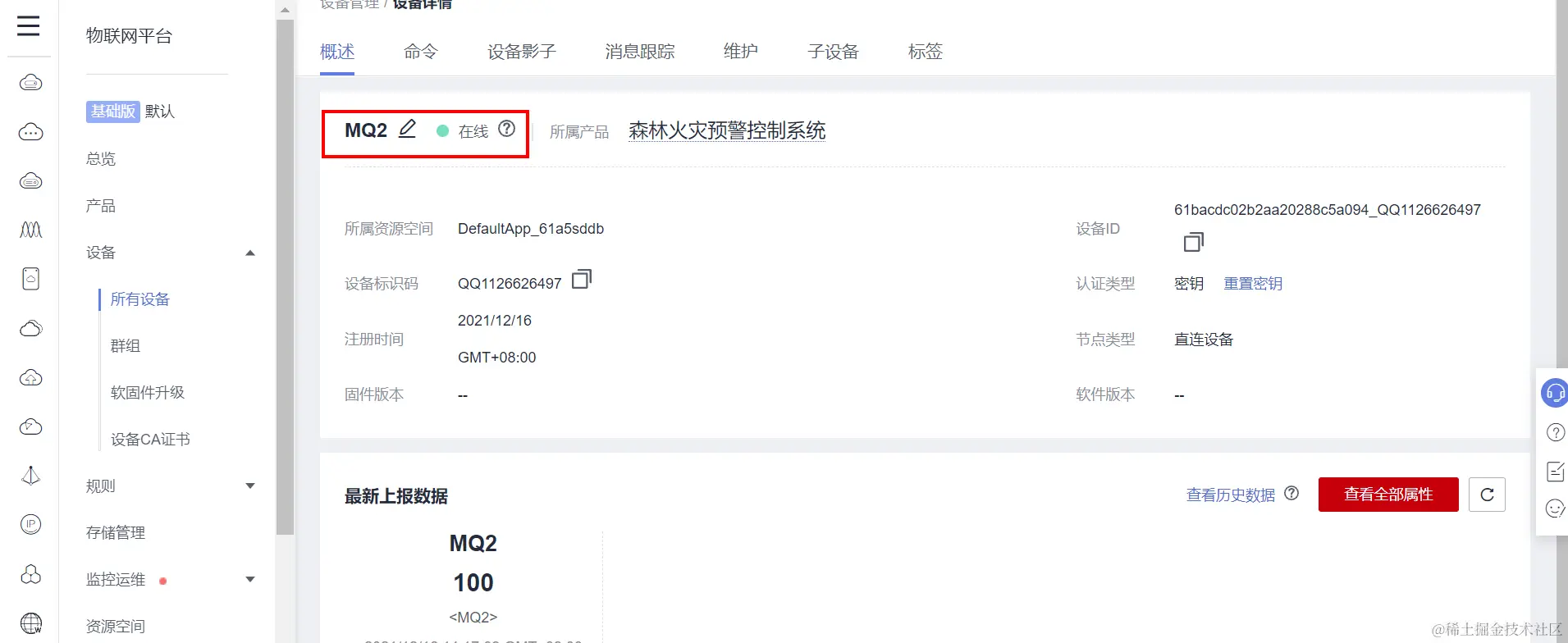Open 存储管理 in the sidebar
This screenshot has height=643, width=1568.
[x=116, y=532]
